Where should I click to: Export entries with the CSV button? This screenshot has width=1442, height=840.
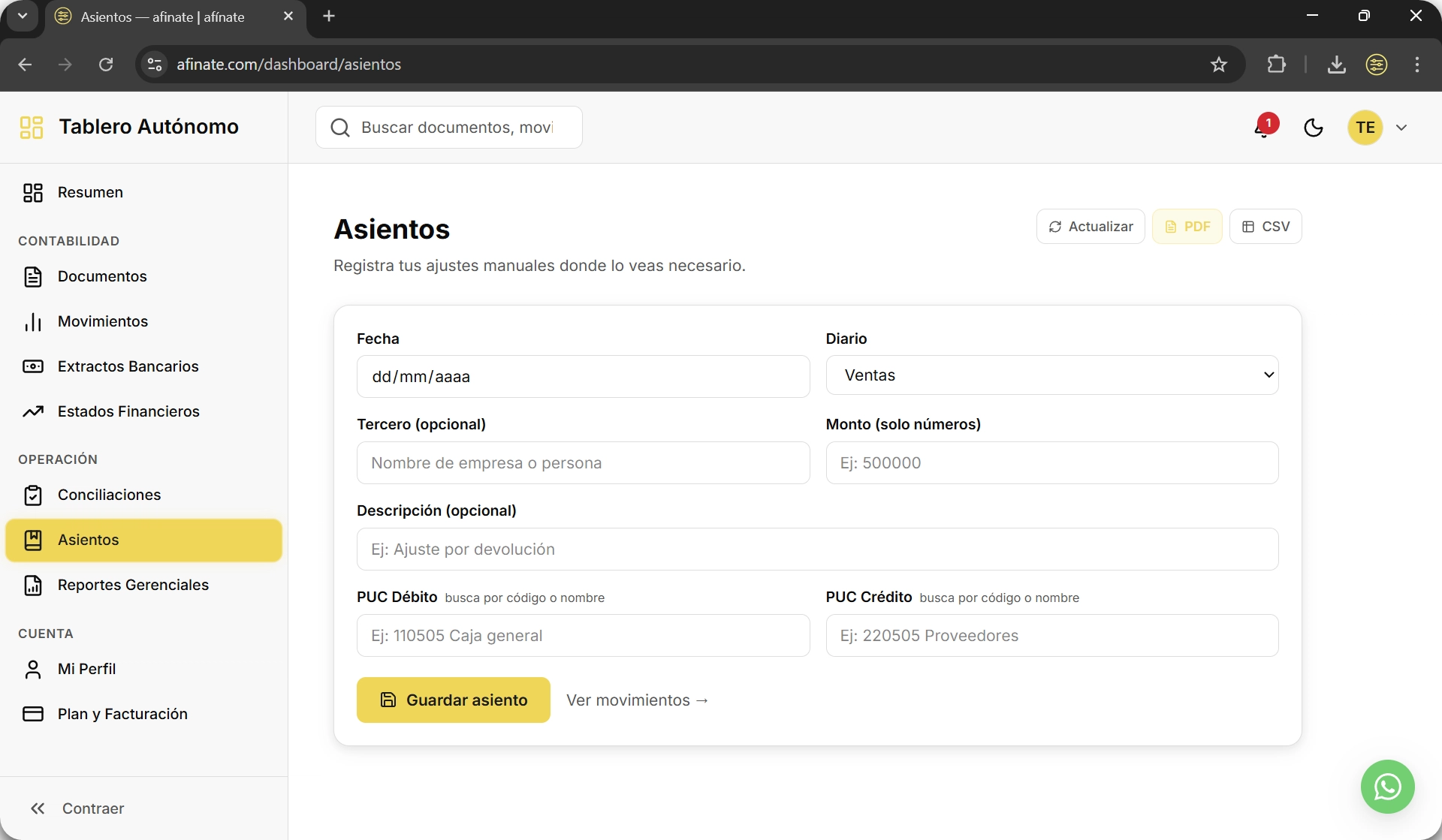point(1265,227)
